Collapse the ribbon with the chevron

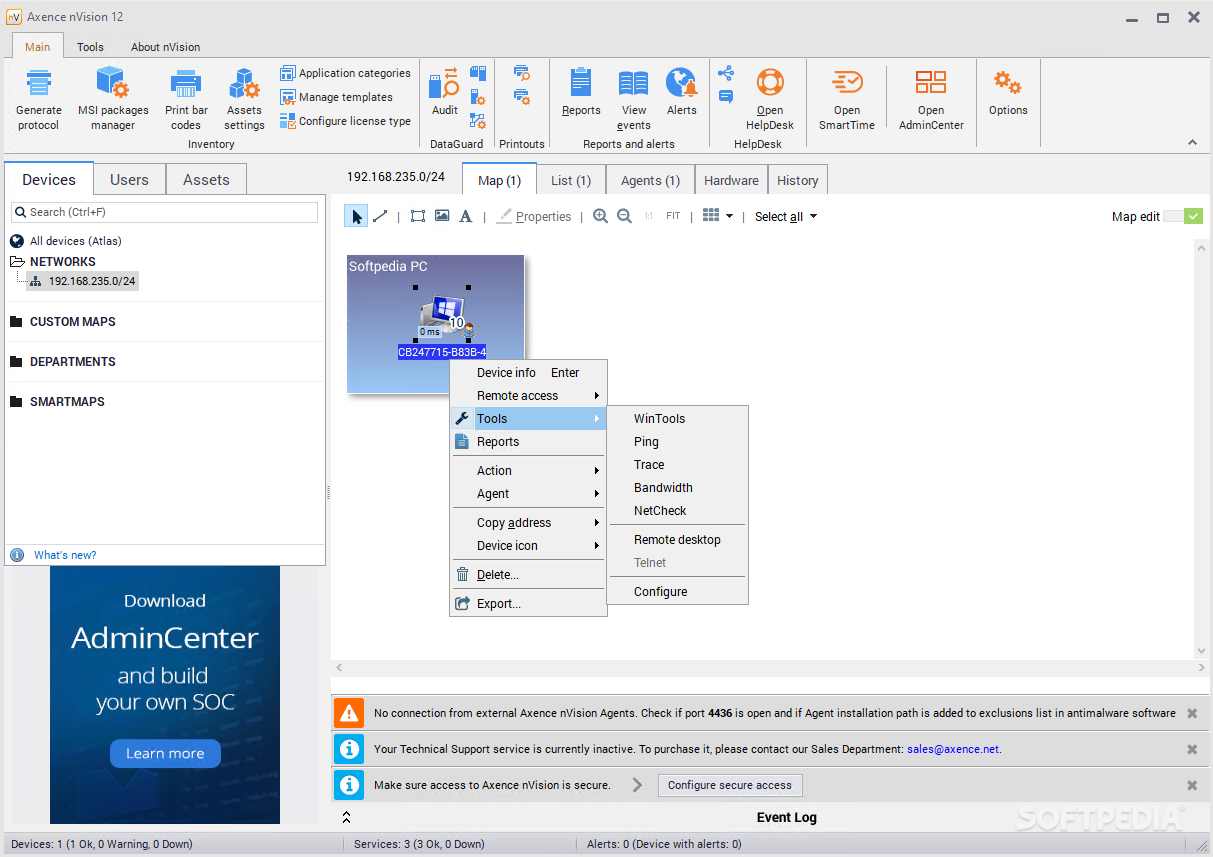[x=1192, y=143]
